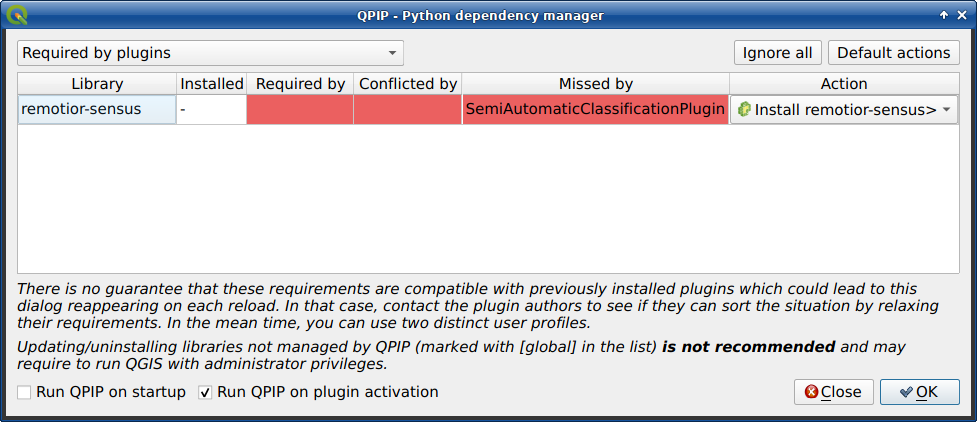Sort by the Installed column header
The height and width of the screenshot is (422, 977).
[211, 84]
